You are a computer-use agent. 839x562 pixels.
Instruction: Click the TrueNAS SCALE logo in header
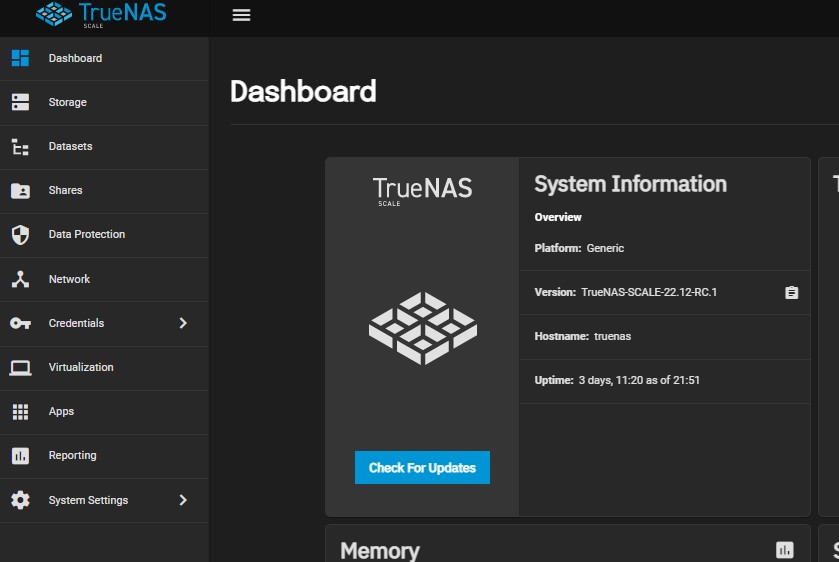pyautogui.click(x=101, y=14)
